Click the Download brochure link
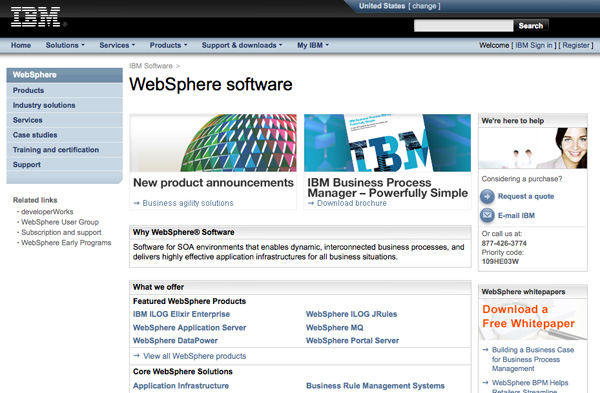Image resolution: width=600 pixels, height=393 pixels. [x=352, y=203]
